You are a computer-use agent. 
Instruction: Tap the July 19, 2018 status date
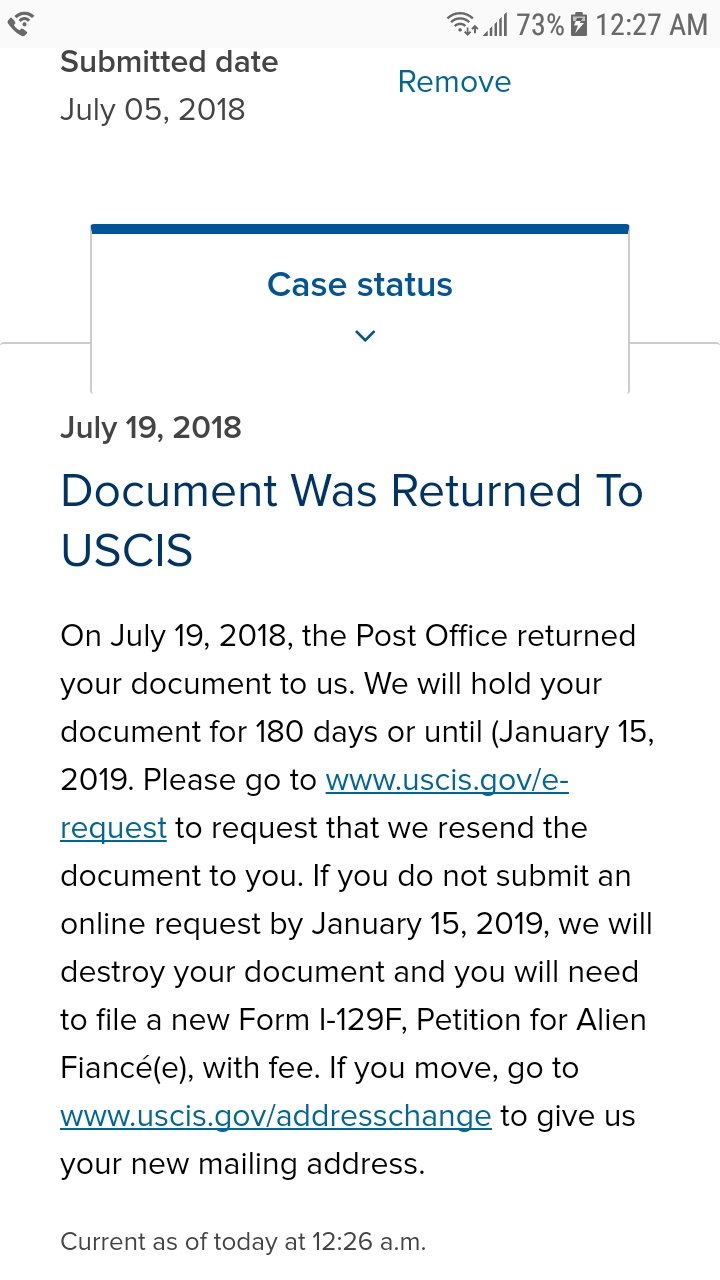(151, 428)
